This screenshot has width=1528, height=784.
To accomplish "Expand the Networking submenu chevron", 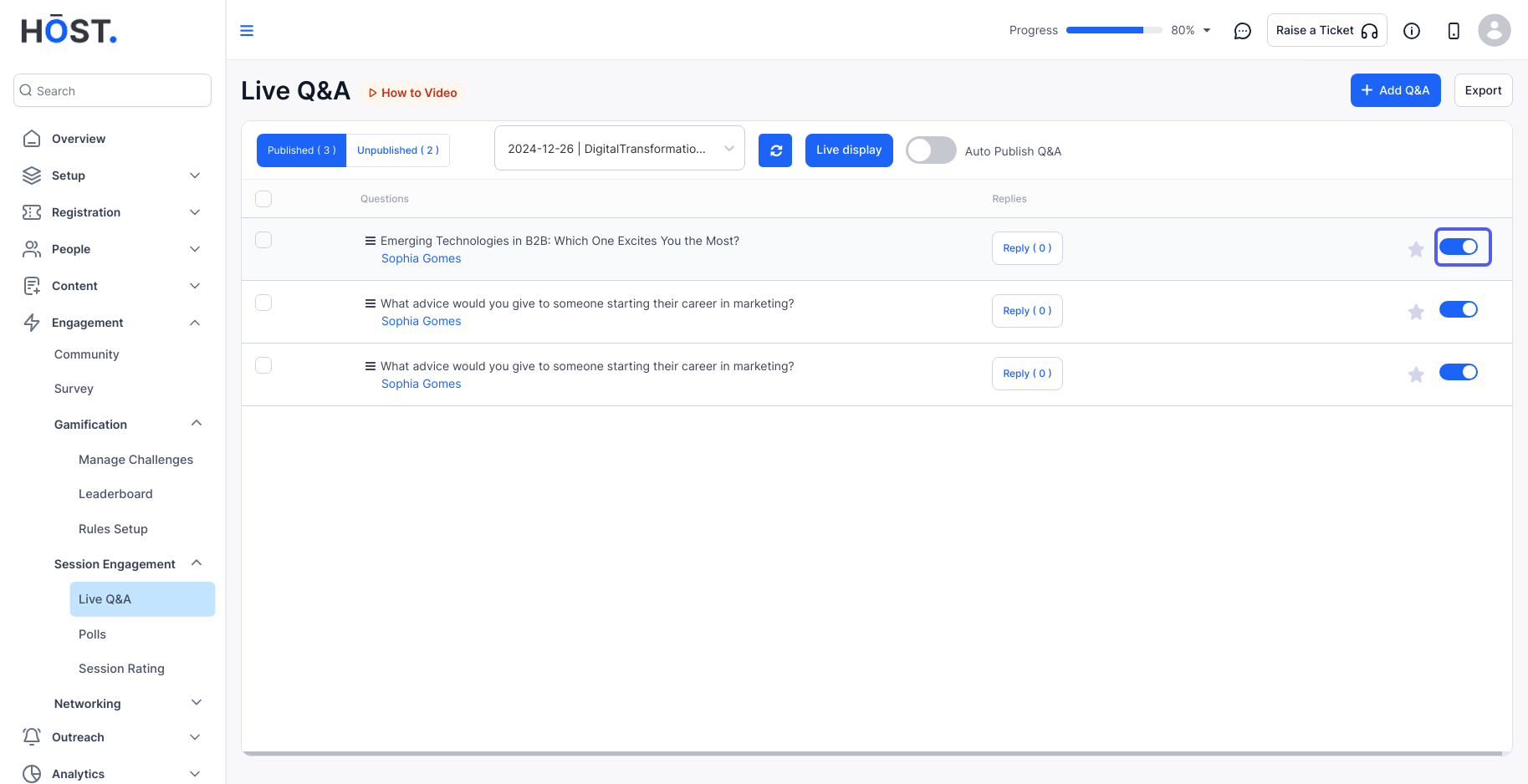I will click(x=197, y=703).
